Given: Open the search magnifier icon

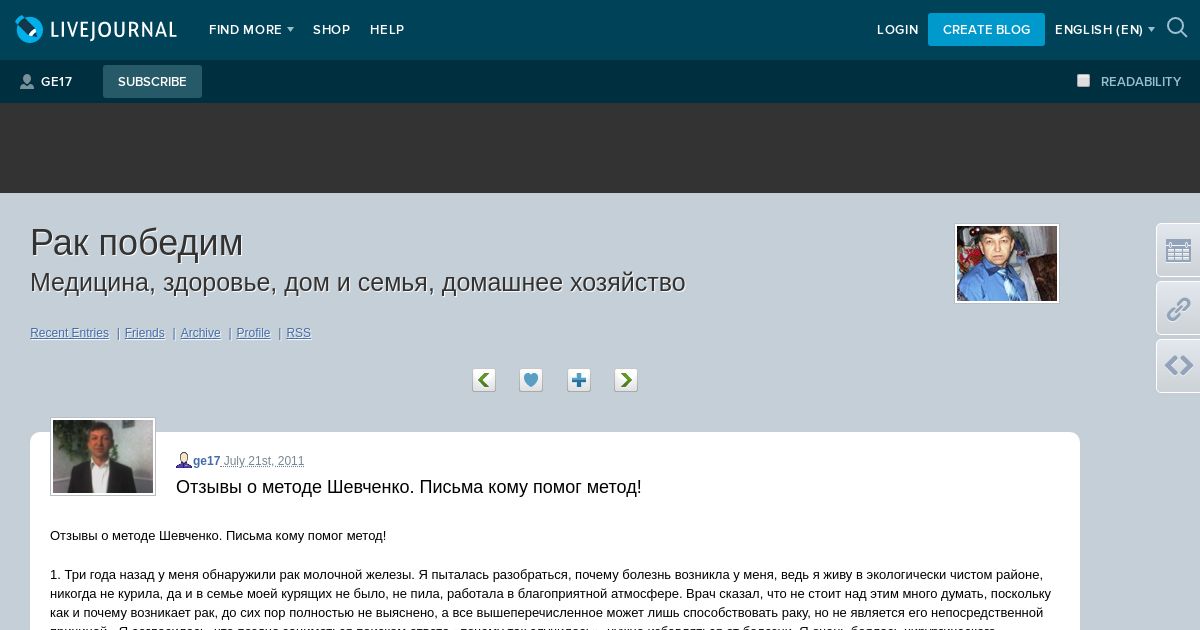Looking at the screenshot, I should (x=1177, y=29).
